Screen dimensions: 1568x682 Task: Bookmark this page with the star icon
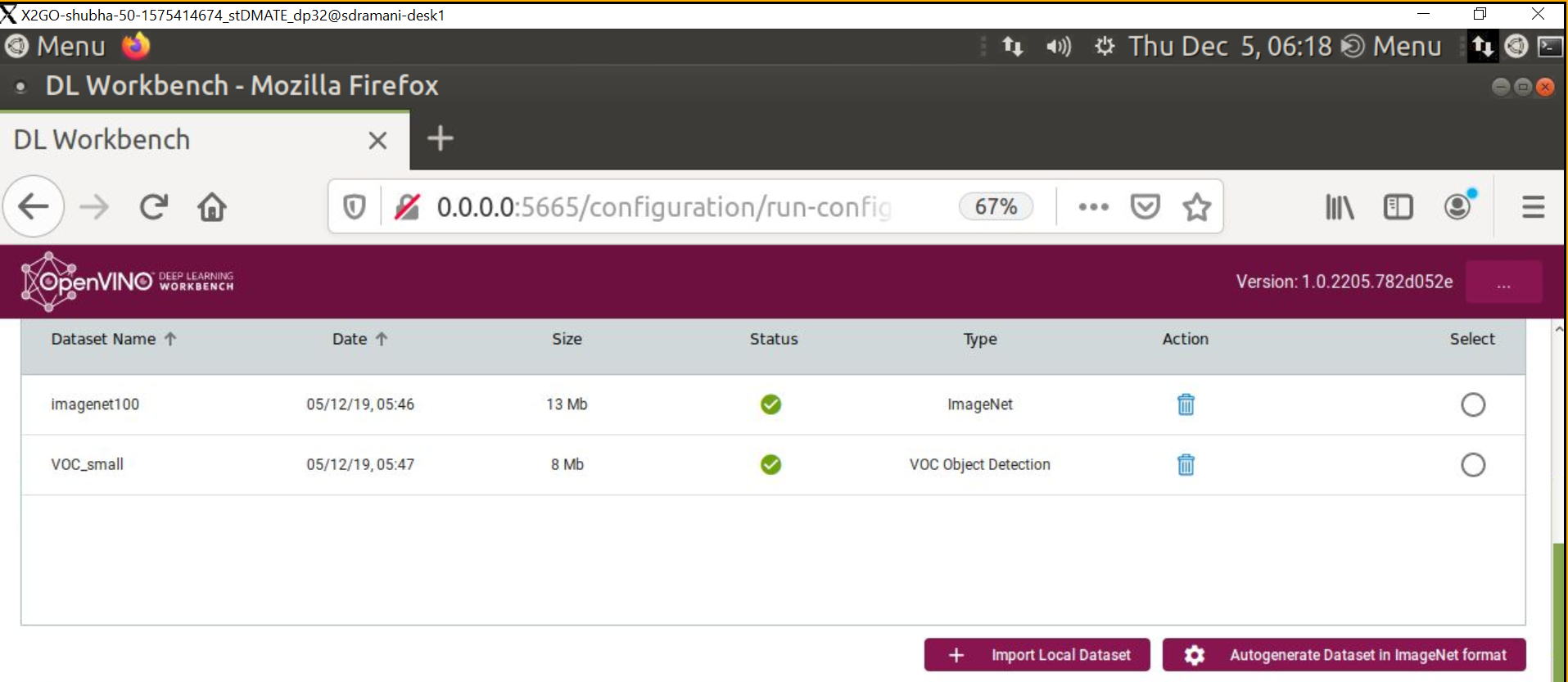1196,207
